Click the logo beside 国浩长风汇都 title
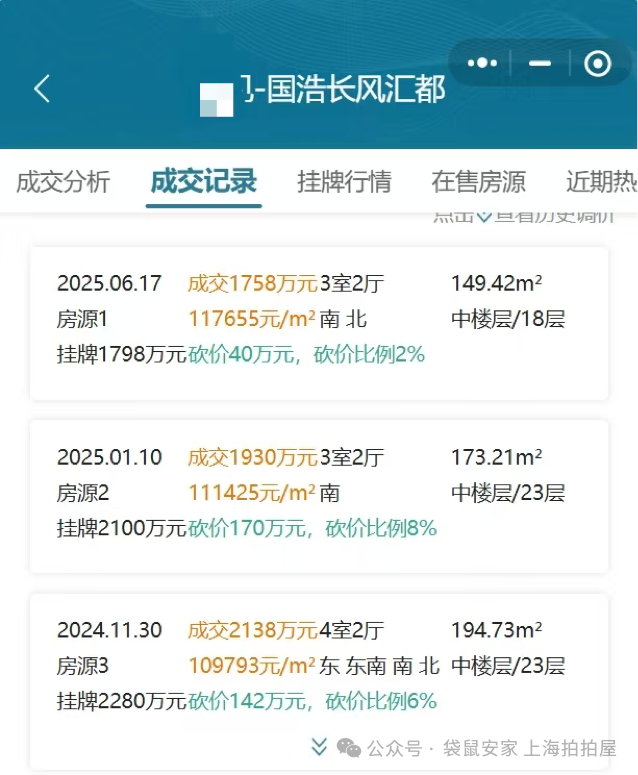This screenshot has height=775, width=638. pos(216,99)
